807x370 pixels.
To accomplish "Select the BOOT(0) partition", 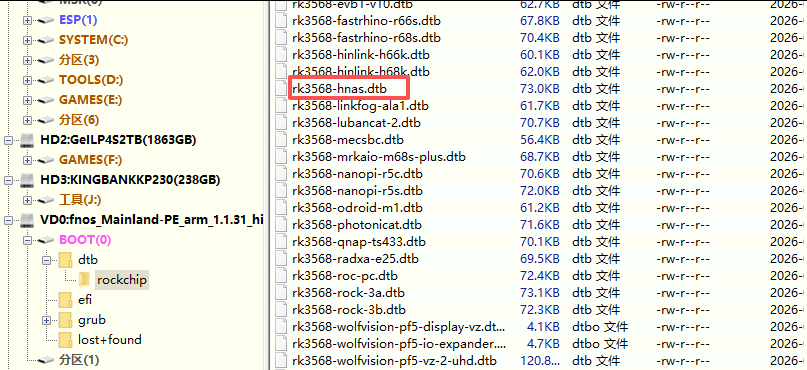I will [85, 240].
